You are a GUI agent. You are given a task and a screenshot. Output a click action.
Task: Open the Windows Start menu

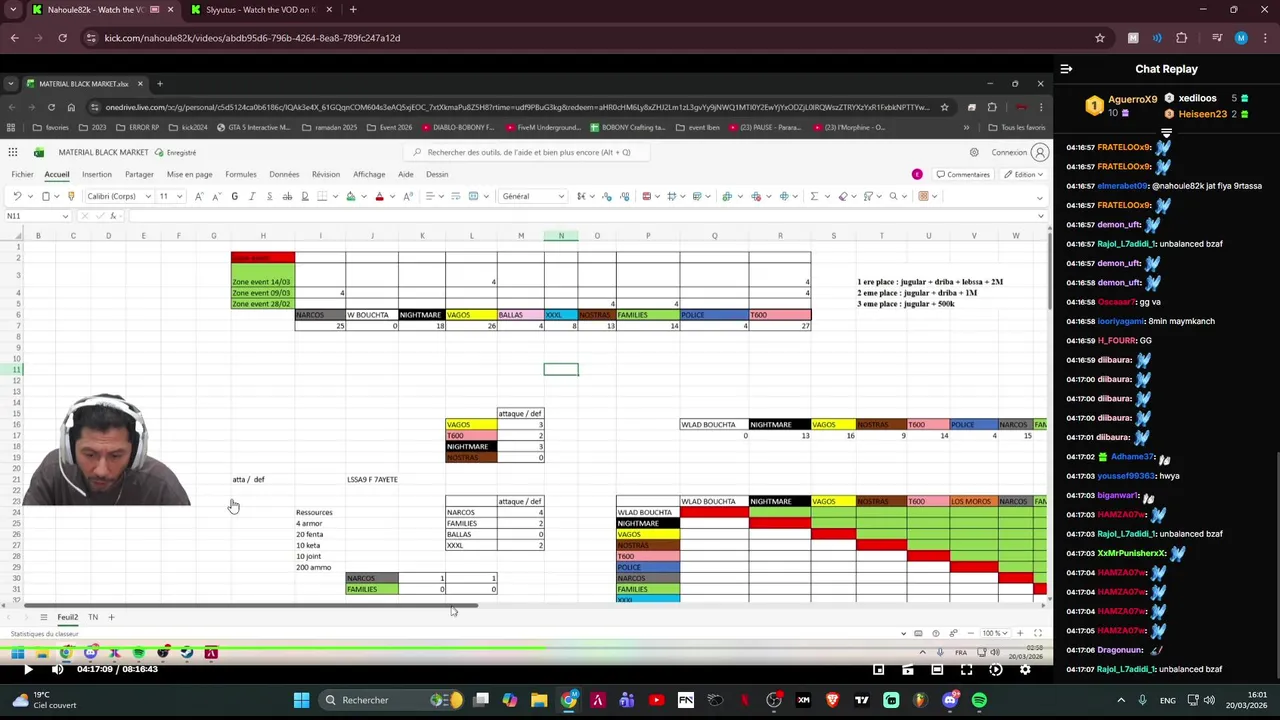(x=301, y=700)
